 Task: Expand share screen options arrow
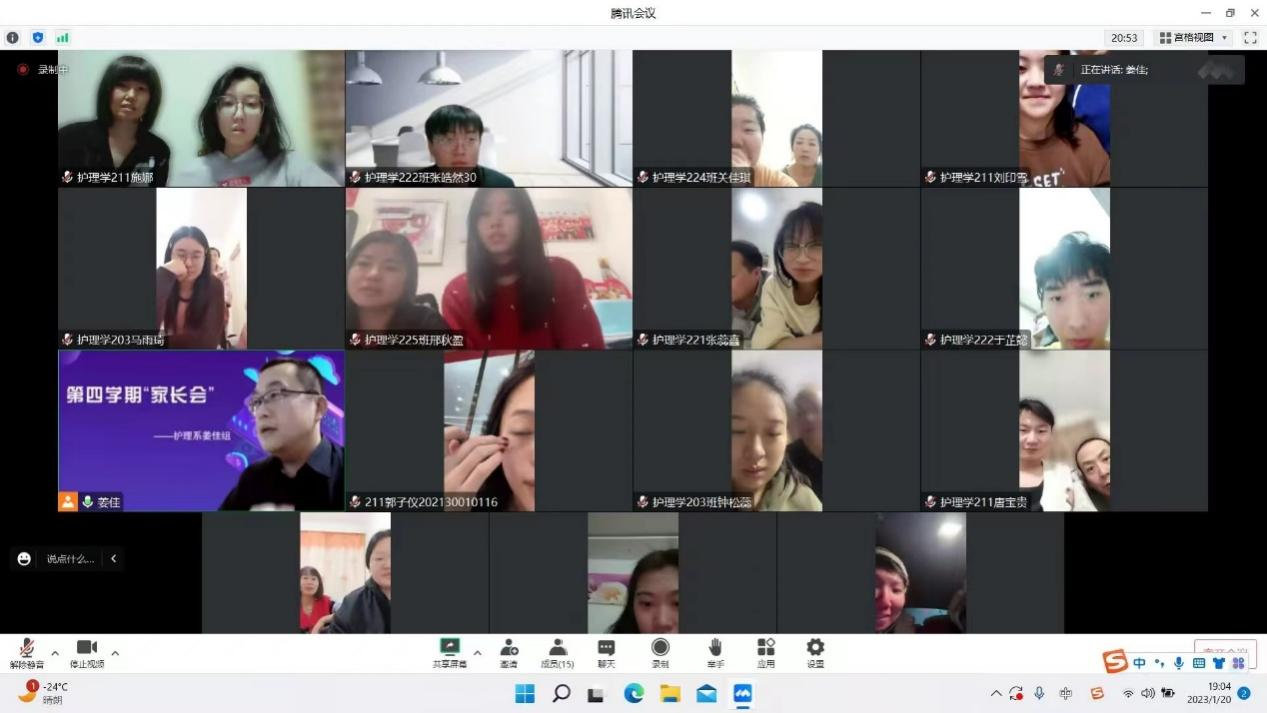[477, 653]
